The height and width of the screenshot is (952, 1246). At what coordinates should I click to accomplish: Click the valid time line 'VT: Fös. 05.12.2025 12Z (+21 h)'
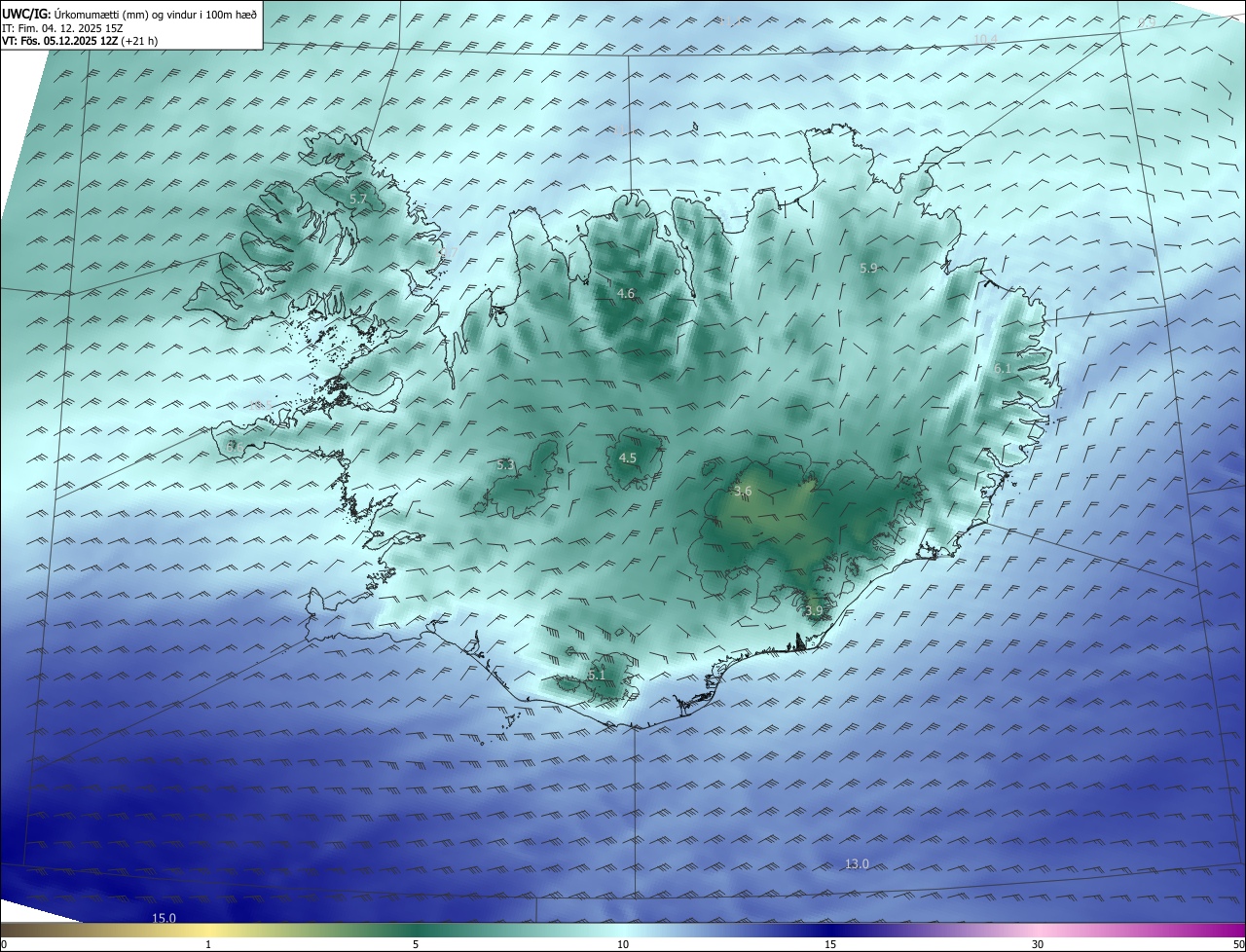pos(80,41)
